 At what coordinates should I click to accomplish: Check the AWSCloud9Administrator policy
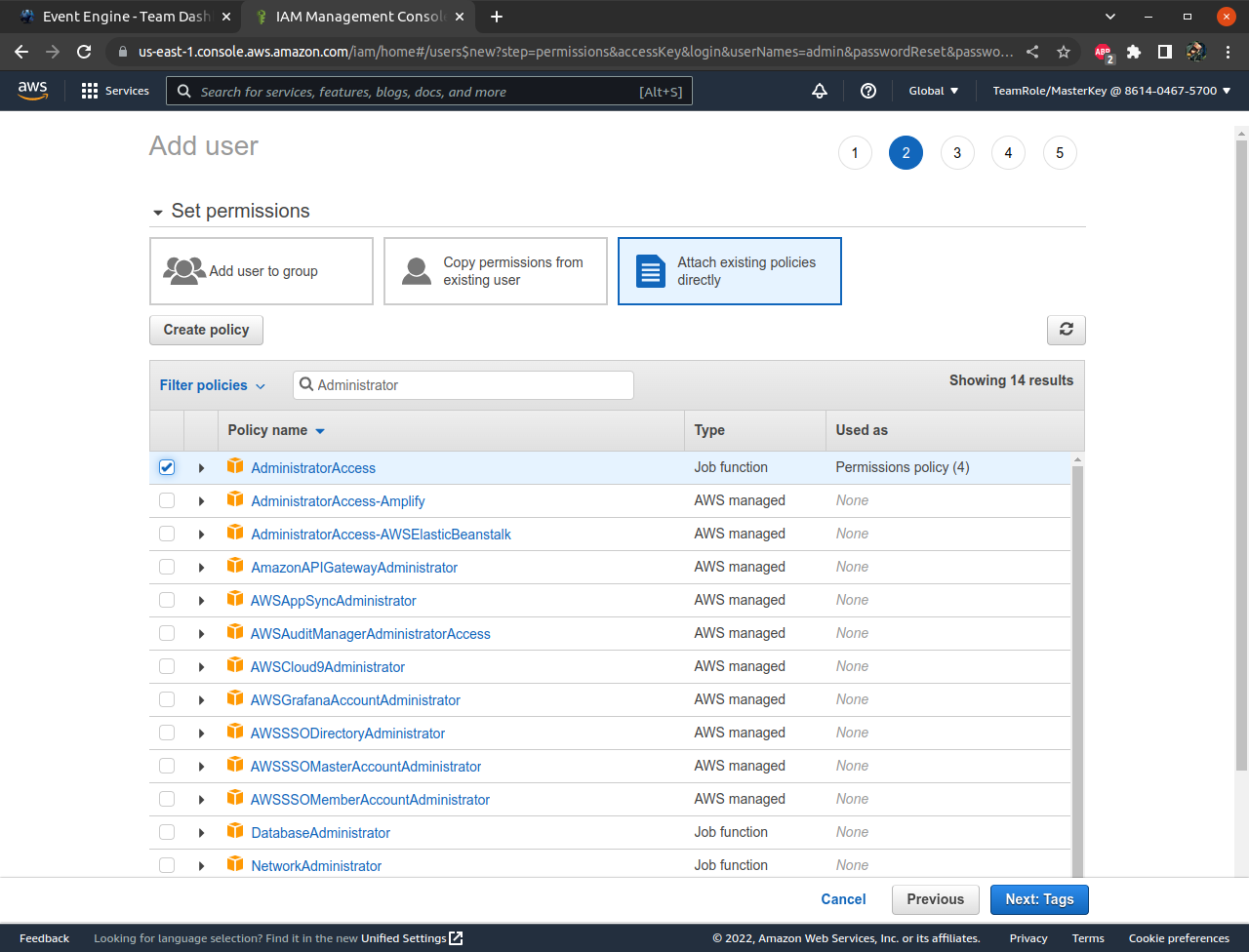(167, 666)
